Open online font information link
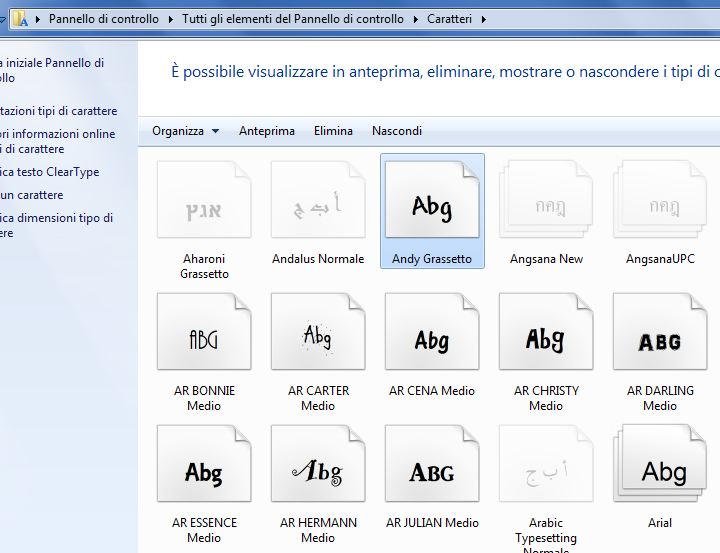This screenshot has width=720, height=553. (x=57, y=141)
